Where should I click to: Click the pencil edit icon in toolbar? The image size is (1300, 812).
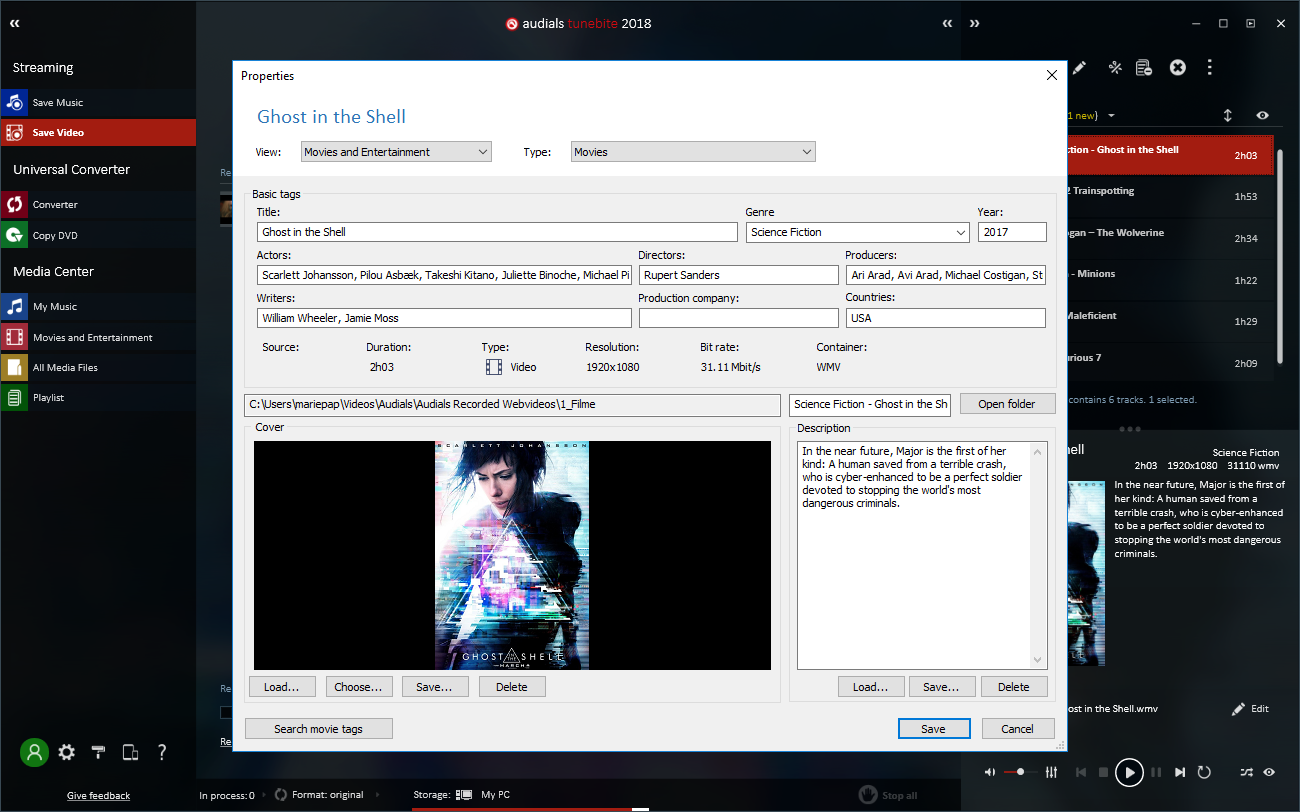(1079, 67)
